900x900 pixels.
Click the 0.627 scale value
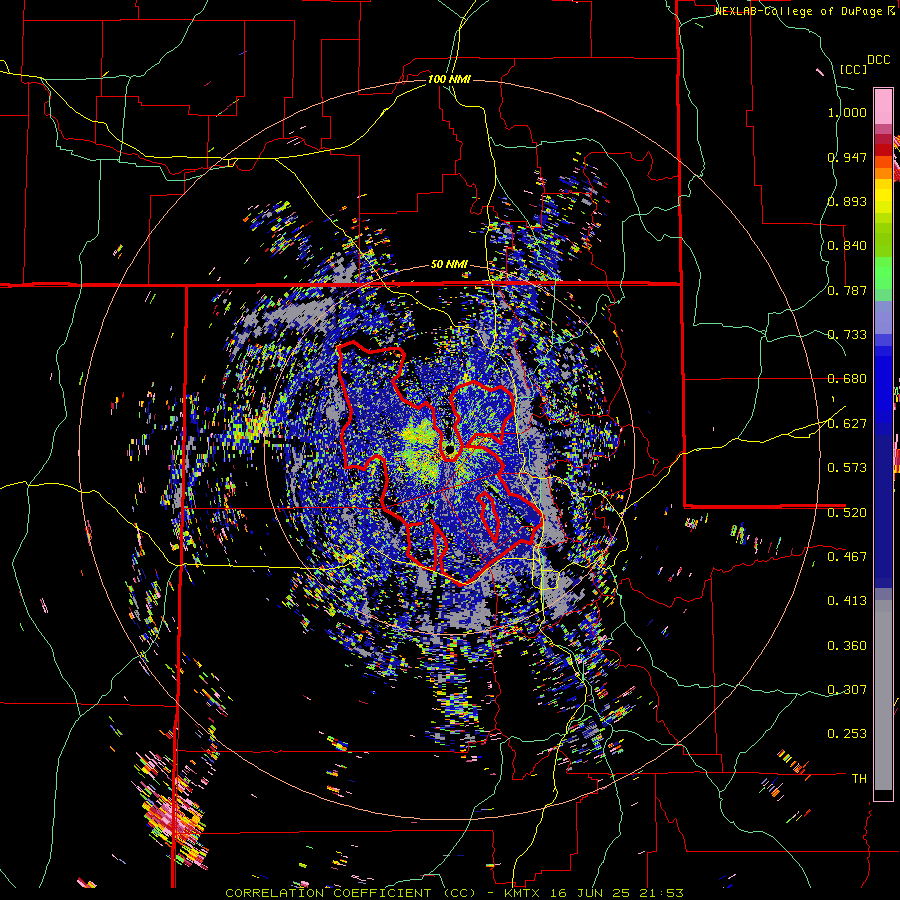click(847, 423)
